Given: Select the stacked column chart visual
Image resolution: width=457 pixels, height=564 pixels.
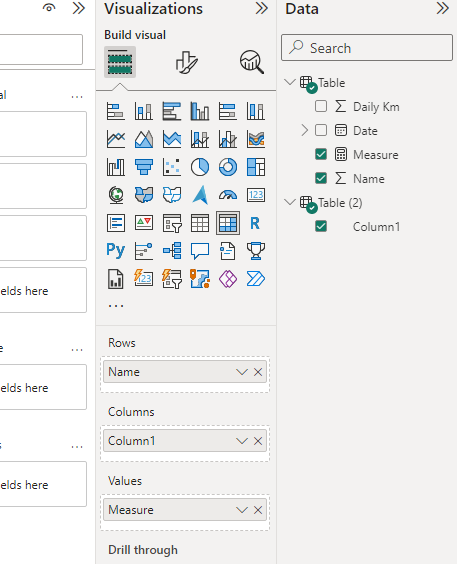Looking at the screenshot, I should click(x=144, y=111).
